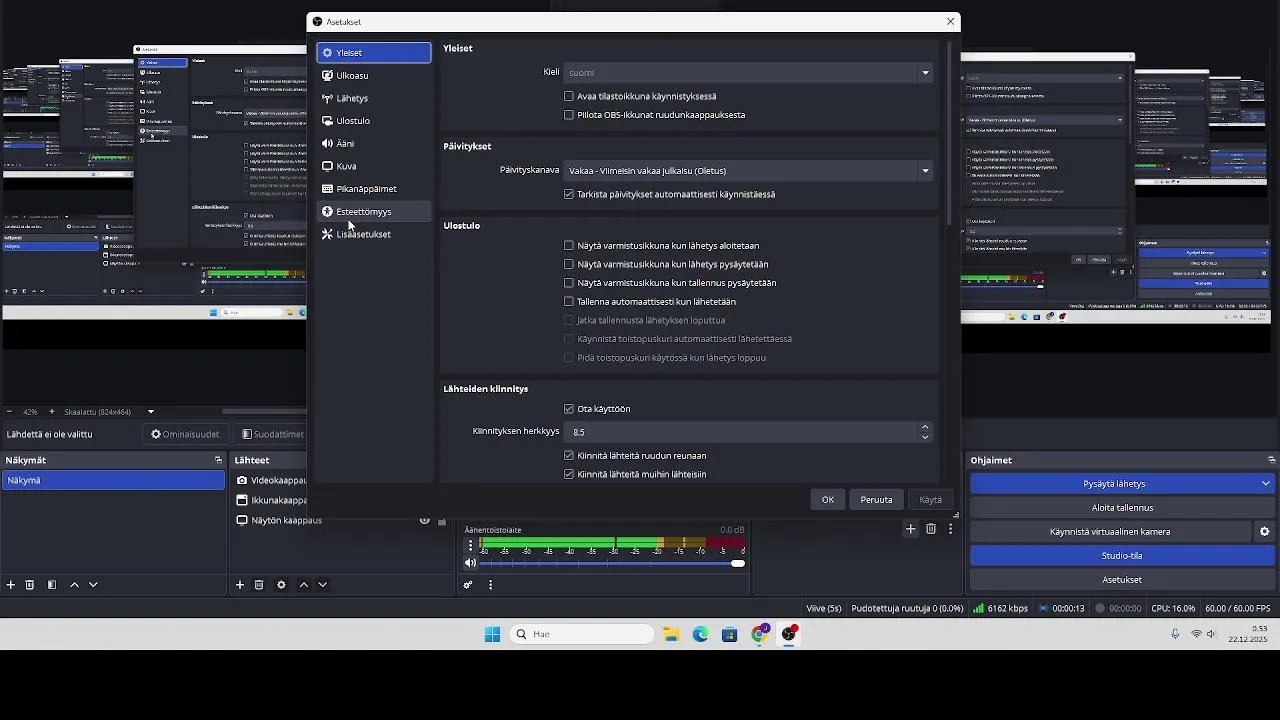This screenshot has height=720, width=1280.
Task: Uncheck Kiinnitä lähteitä muihin lähteisiin
Action: click(569, 474)
